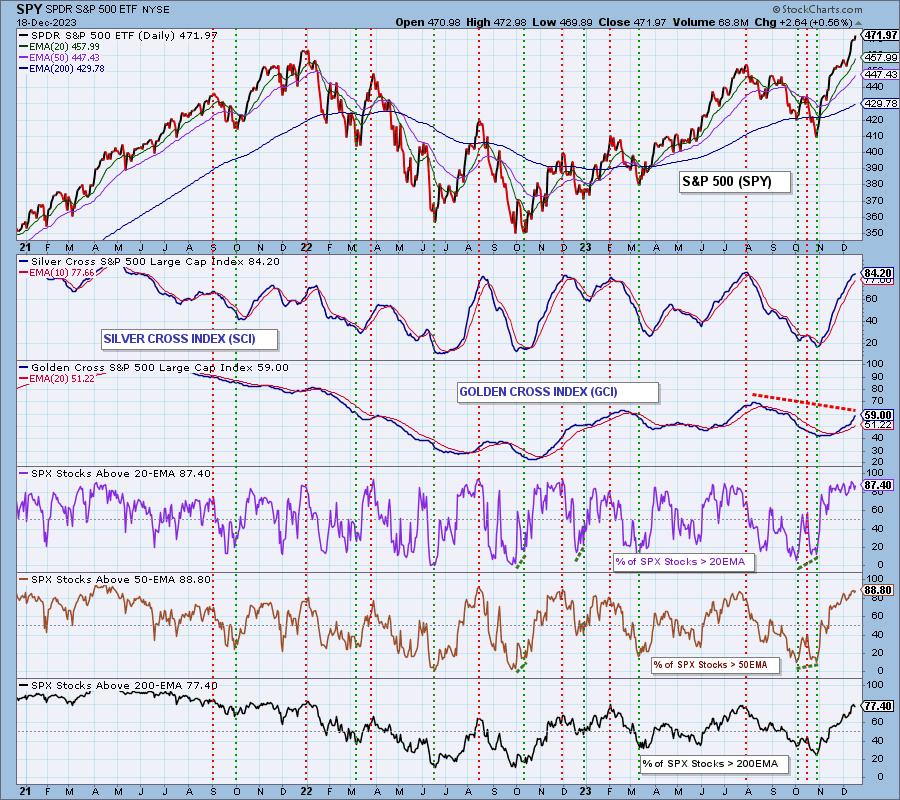Click the SILVER CROSS INDEX (SCI) label
The image size is (900, 800).
point(189,339)
